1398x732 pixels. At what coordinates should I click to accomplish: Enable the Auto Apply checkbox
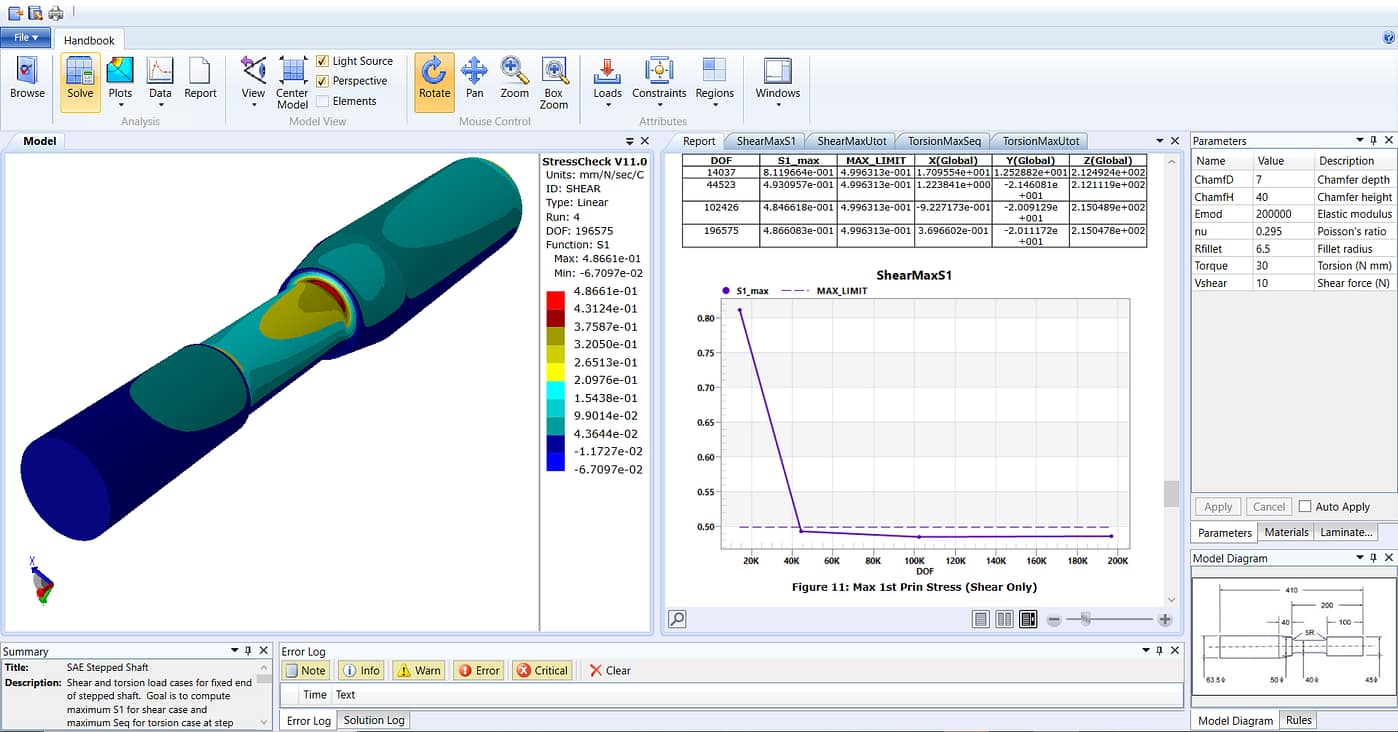pos(1305,507)
